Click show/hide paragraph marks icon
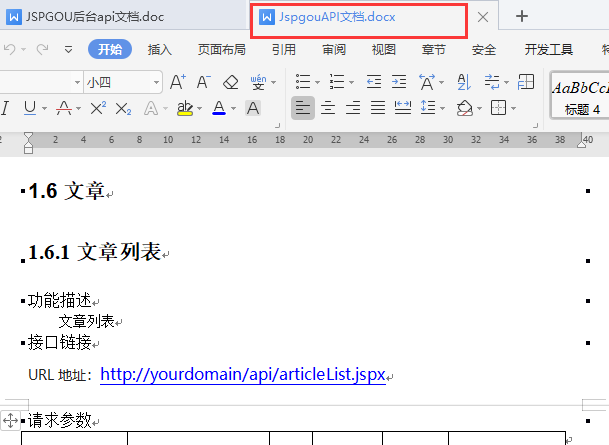This screenshot has height=445, width=609. pos(492,82)
